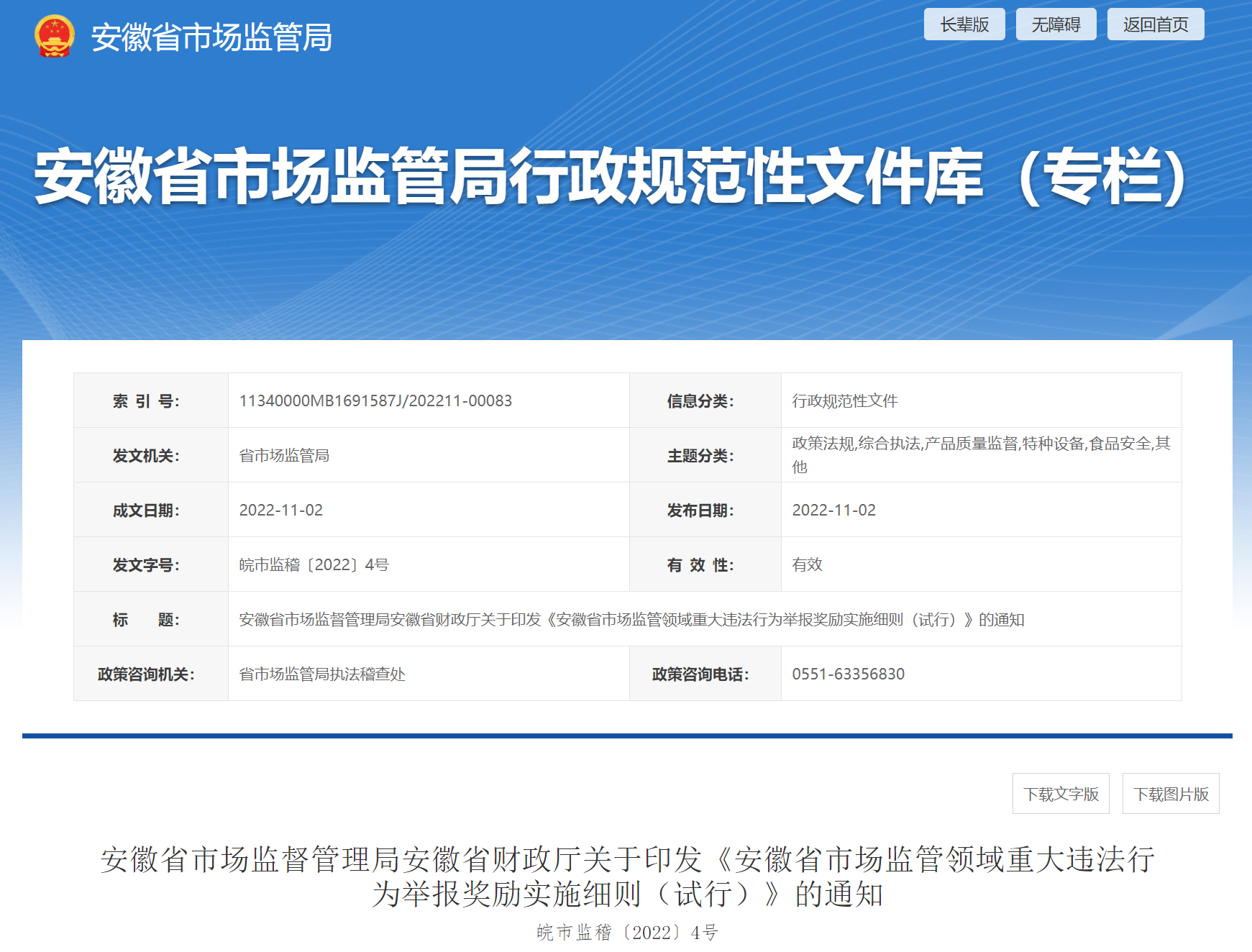Download the image version 下载图片版
Screen dimensions: 1252x952
point(1171,794)
